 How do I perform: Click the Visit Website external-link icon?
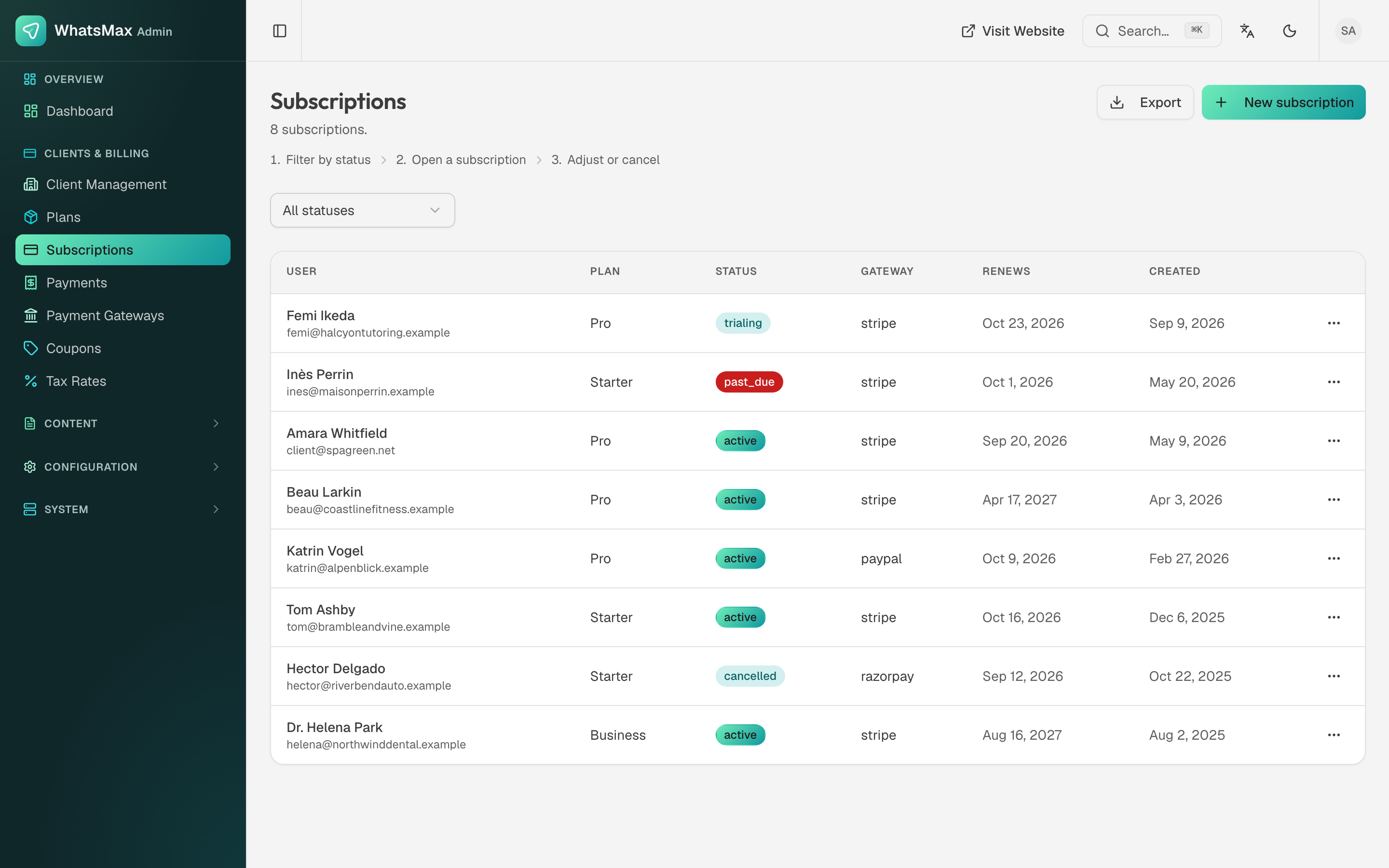pos(967,31)
